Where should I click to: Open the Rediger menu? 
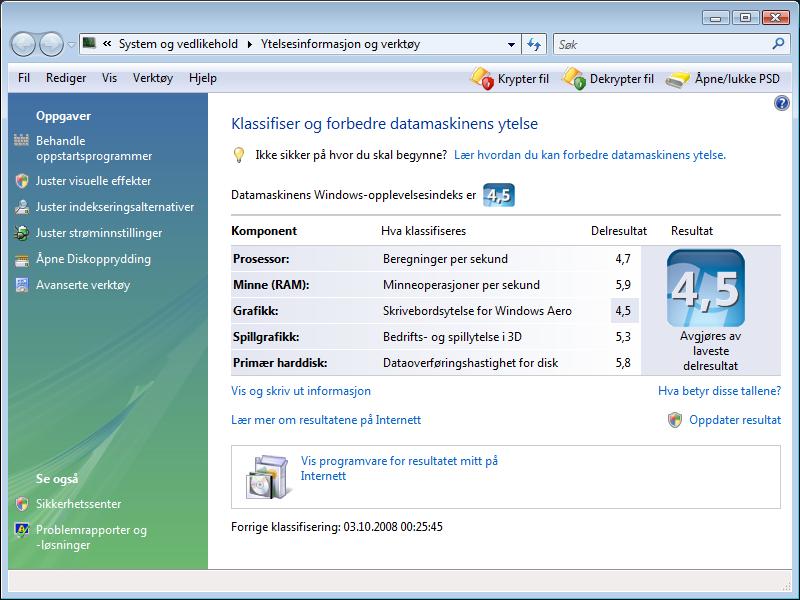(66, 78)
